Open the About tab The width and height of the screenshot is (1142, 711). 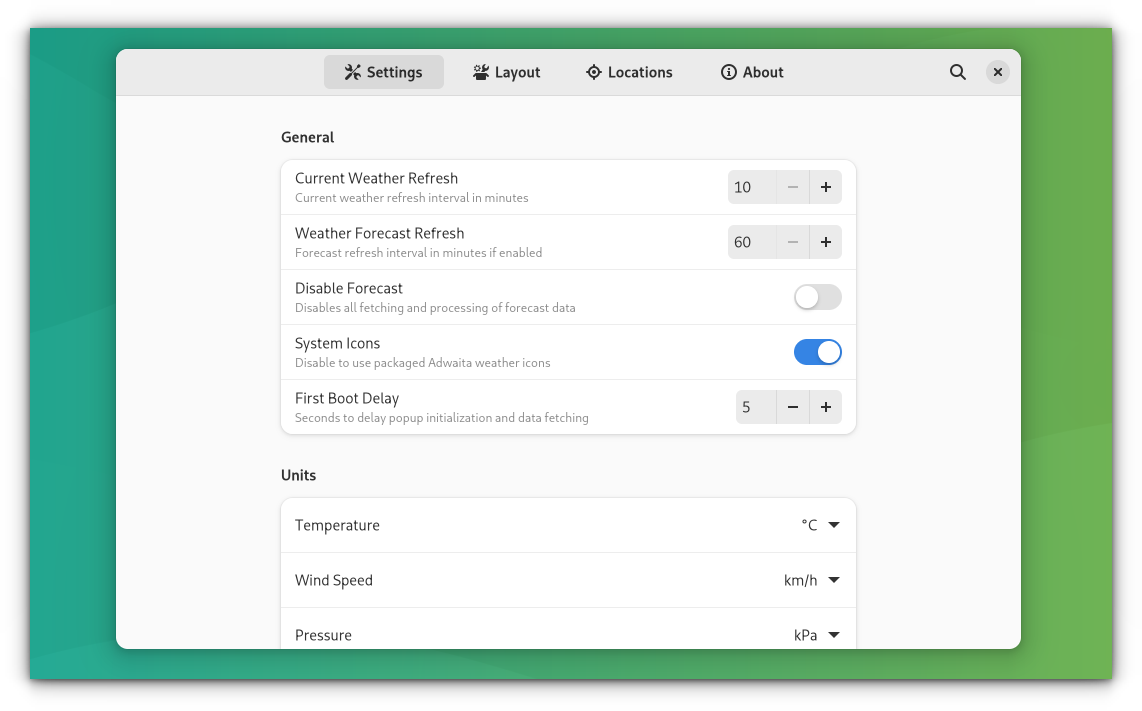pyautogui.click(x=752, y=72)
